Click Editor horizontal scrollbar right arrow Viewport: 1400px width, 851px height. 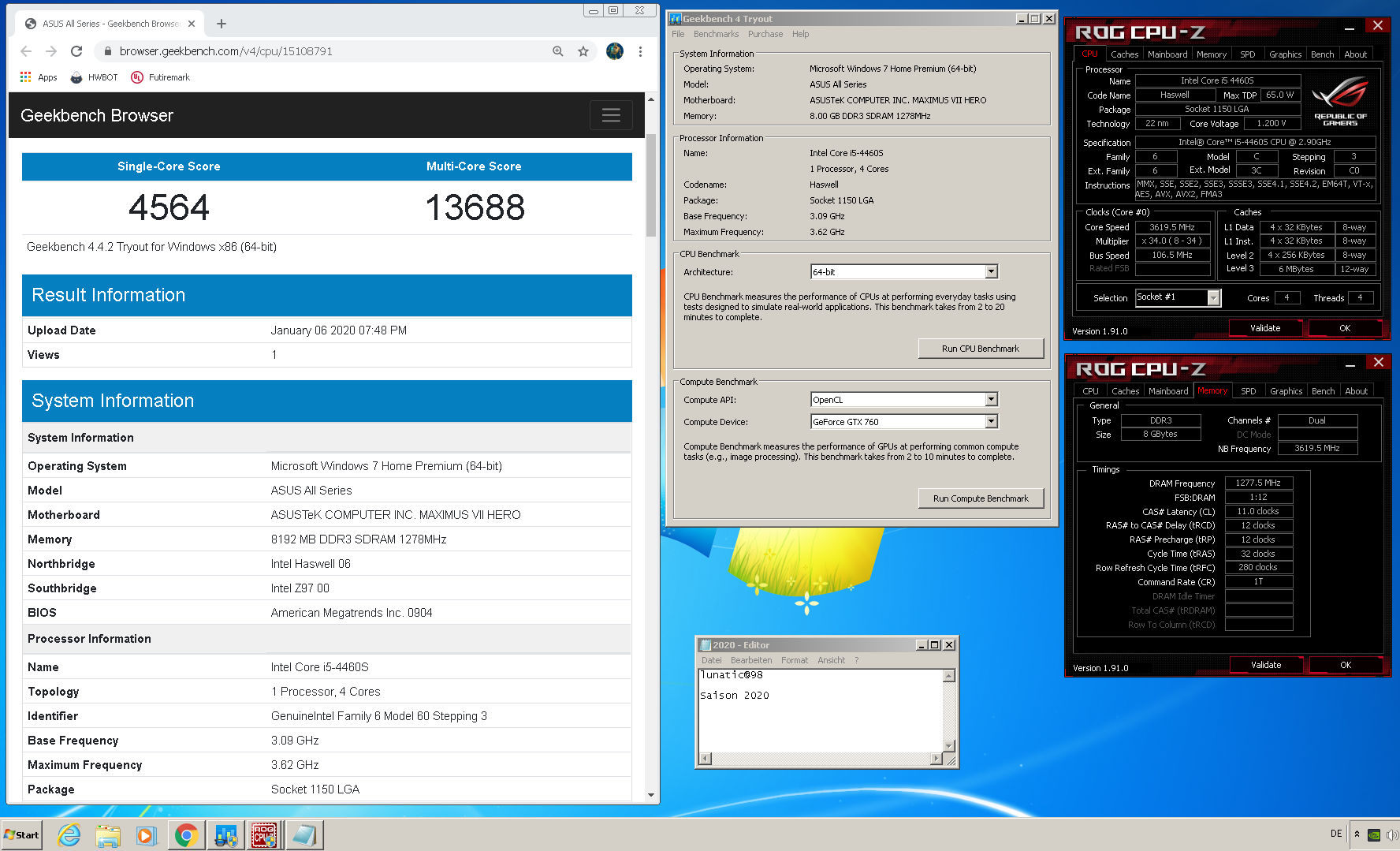pos(936,759)
